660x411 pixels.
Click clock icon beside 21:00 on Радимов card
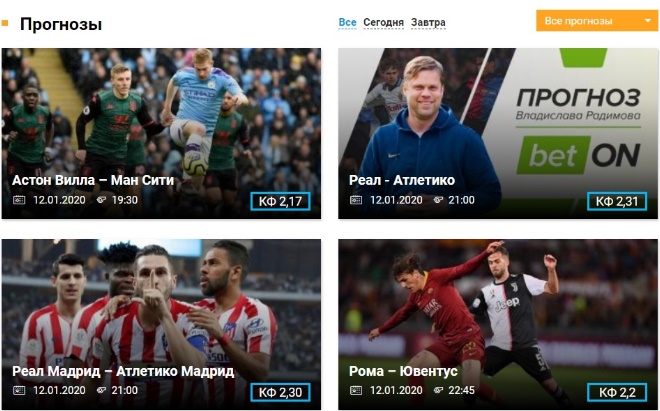(x=438, y=200)
